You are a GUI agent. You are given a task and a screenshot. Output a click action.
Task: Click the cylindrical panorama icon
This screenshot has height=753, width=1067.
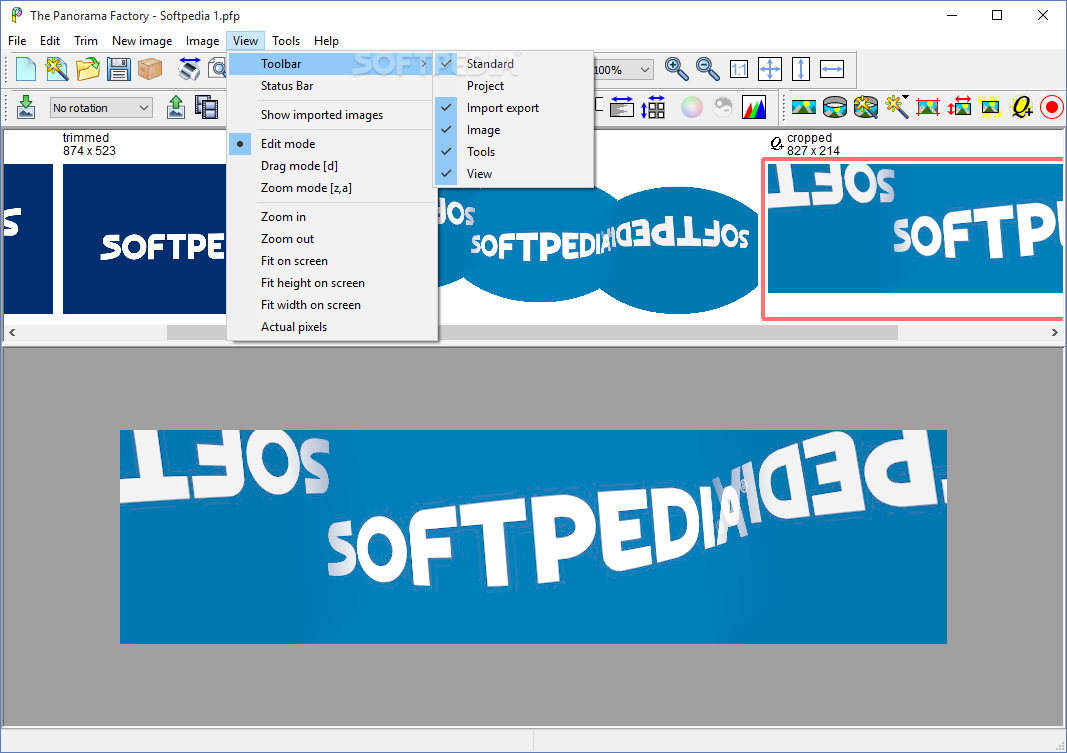(835, 107)
